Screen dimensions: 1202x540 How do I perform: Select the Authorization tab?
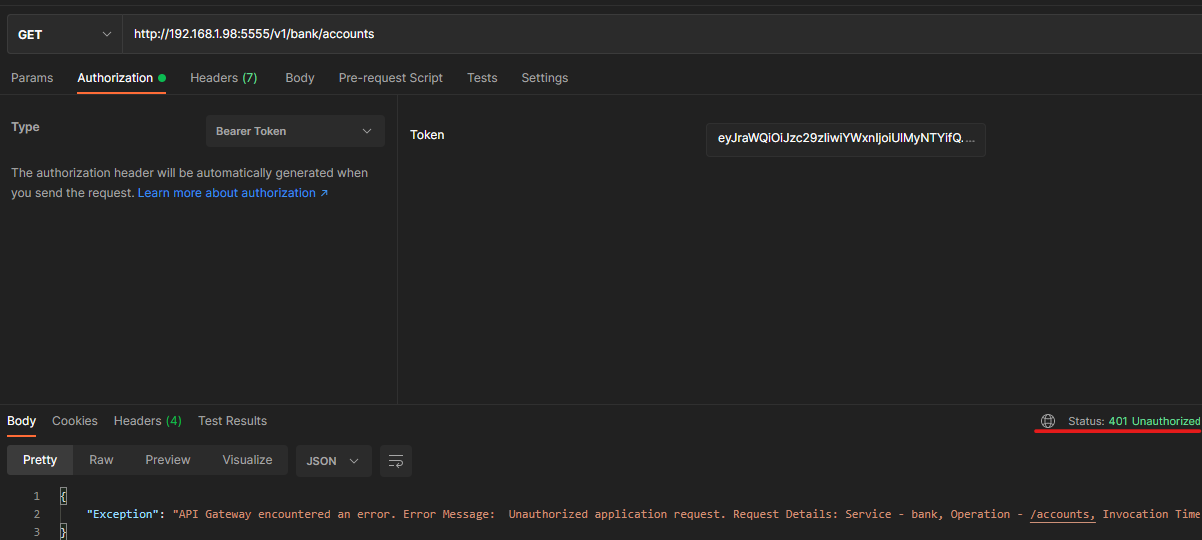[x=115, y=78]
